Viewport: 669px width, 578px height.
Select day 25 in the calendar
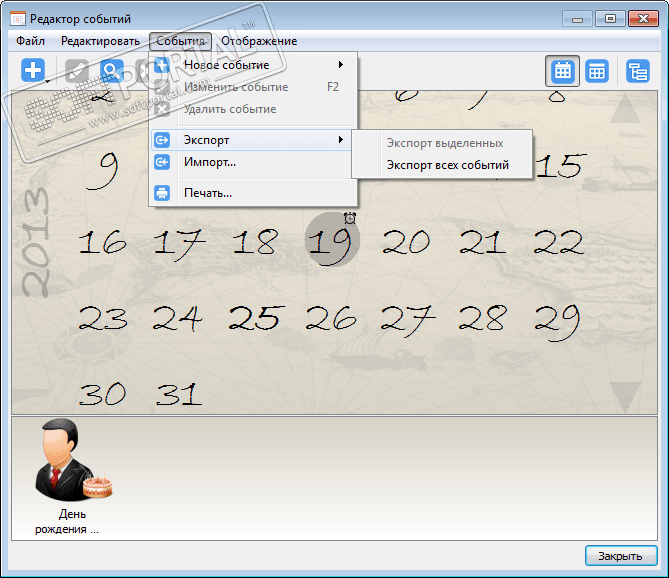256,318
